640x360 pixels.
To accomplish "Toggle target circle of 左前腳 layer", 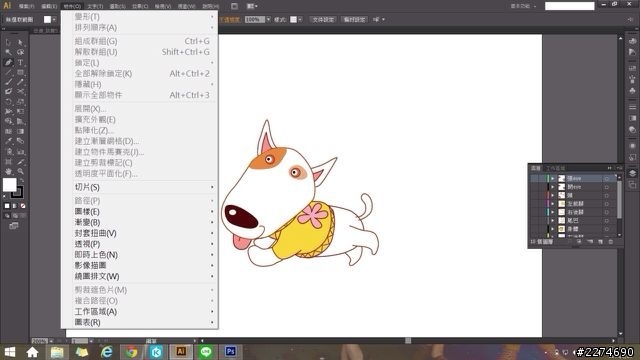I will pos(607,204).
